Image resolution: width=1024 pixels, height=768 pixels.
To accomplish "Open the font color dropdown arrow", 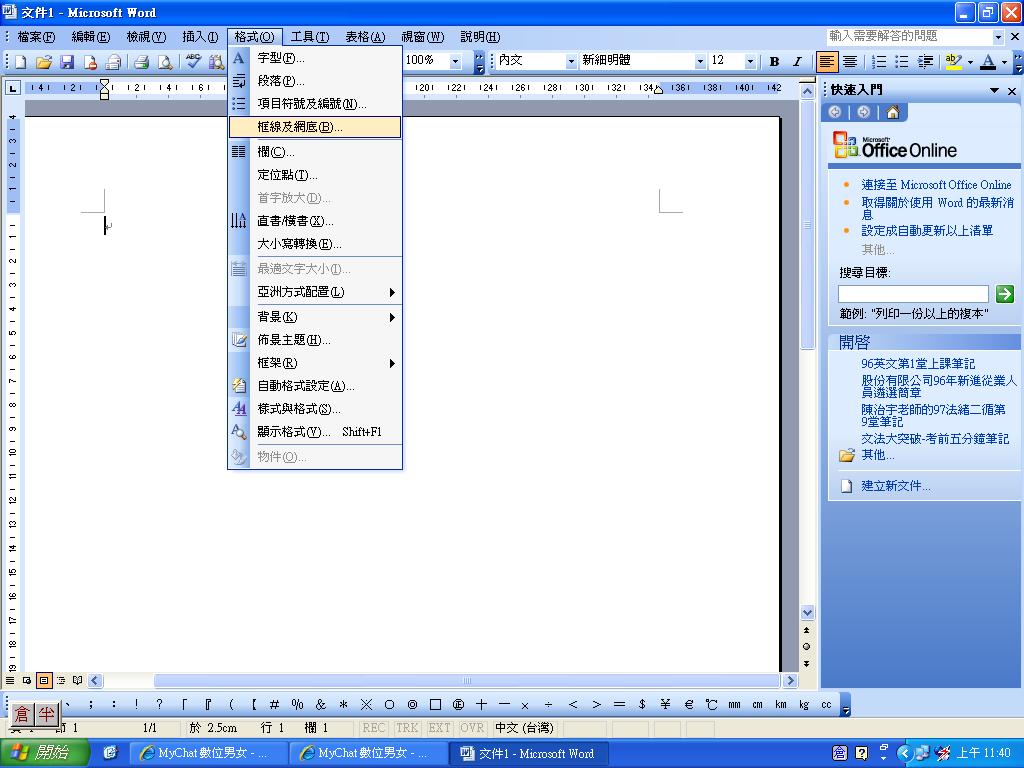I will (x=1004, y=62).
